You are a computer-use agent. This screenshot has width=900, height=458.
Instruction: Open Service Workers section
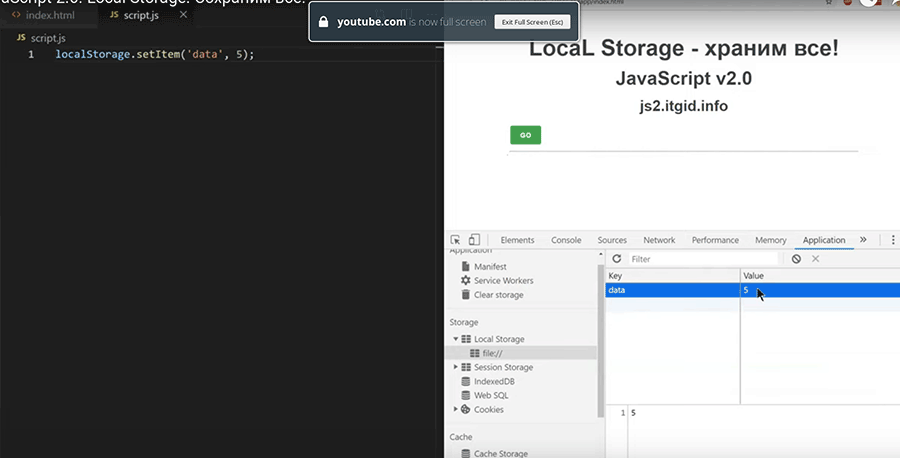(x=503, y=281)
